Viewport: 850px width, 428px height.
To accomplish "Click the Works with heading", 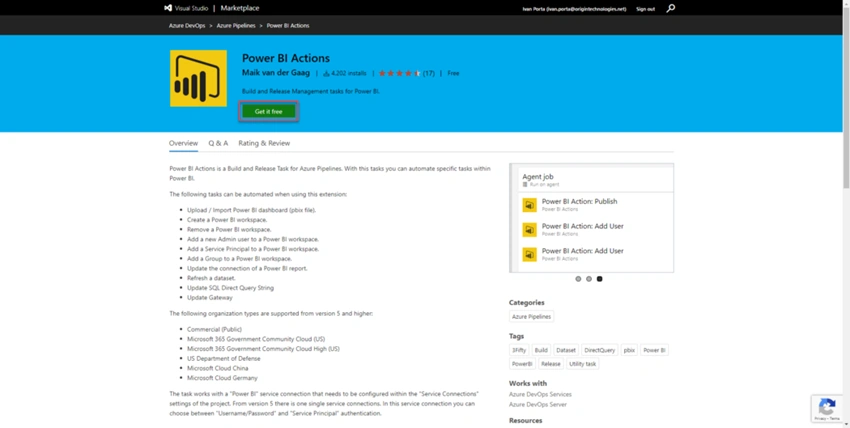I will point(528,384).
